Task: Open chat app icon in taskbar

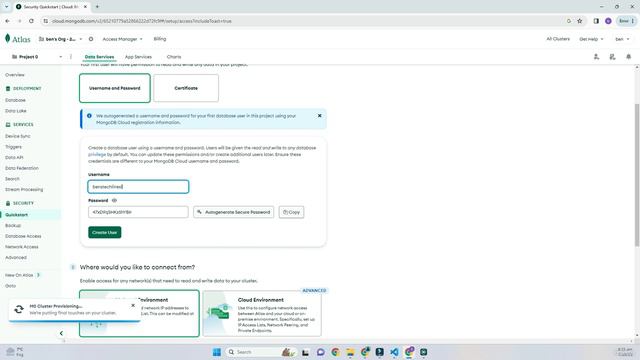Action: [x=320, y=352]
